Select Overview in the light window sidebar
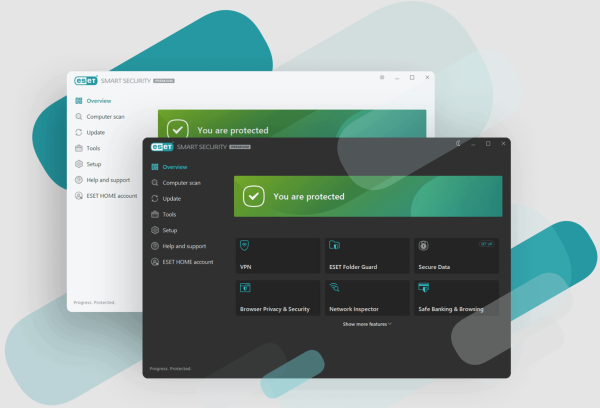Image resolution: width=600 pixels, height=408 pixels. [x=93, y=101]
